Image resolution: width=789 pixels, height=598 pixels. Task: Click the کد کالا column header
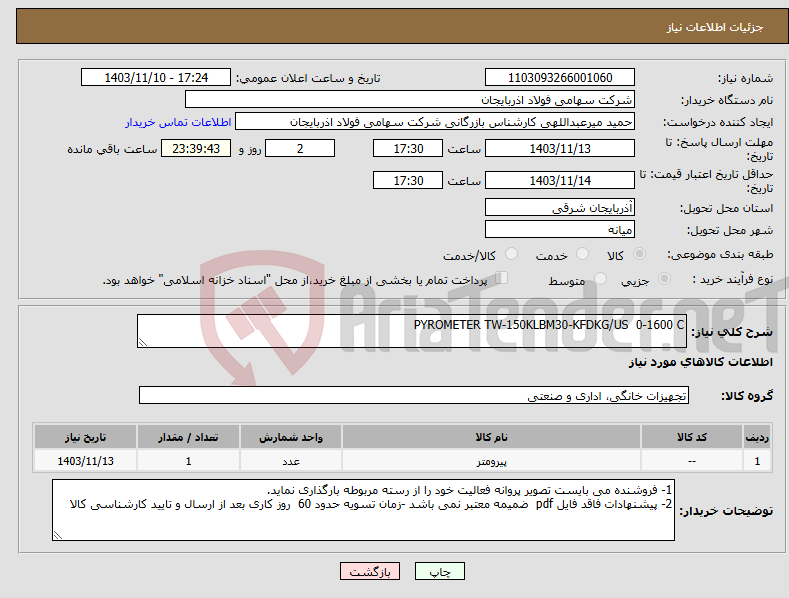(x=692, y=437)
